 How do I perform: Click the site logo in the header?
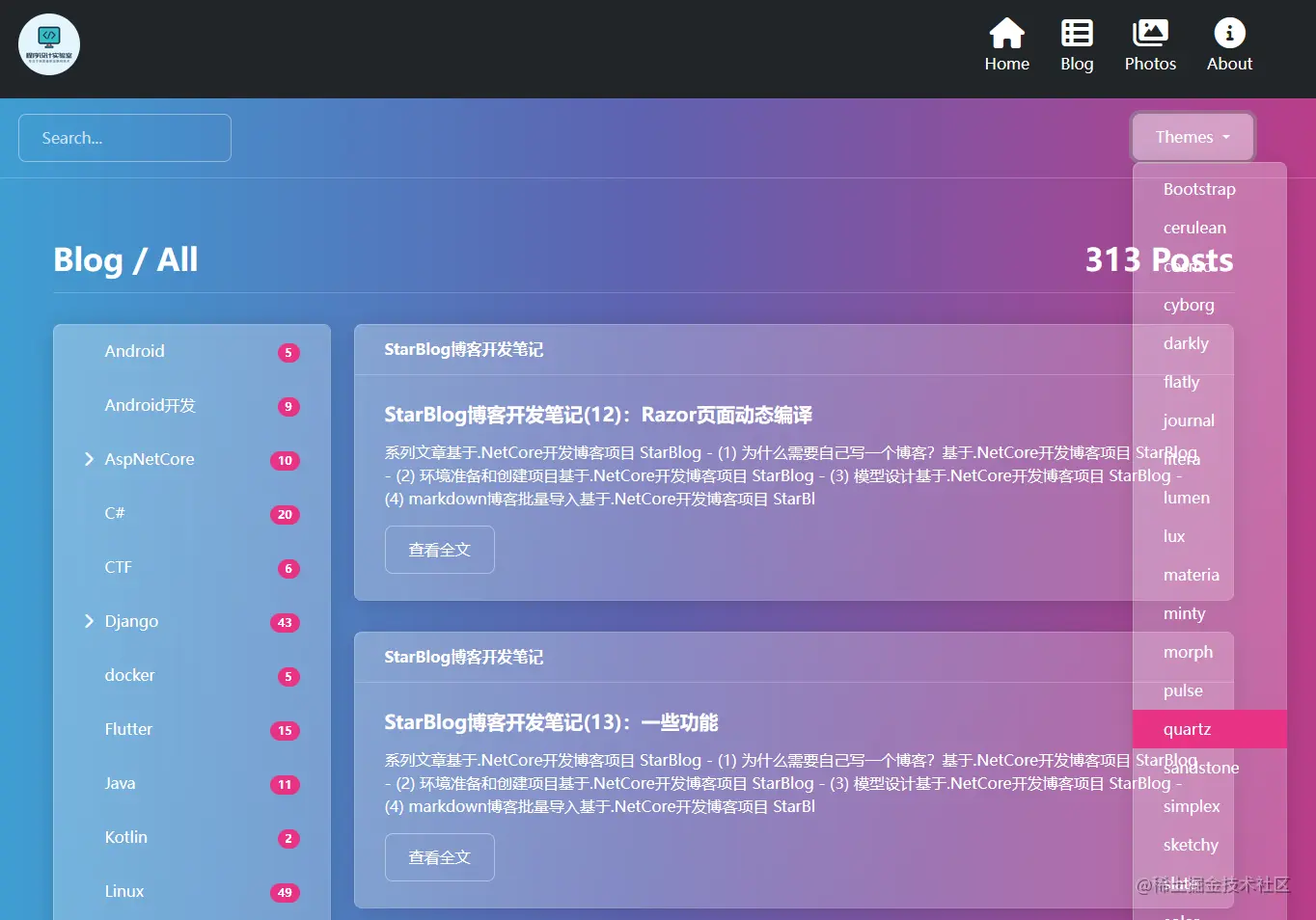[x=49, y=44]
